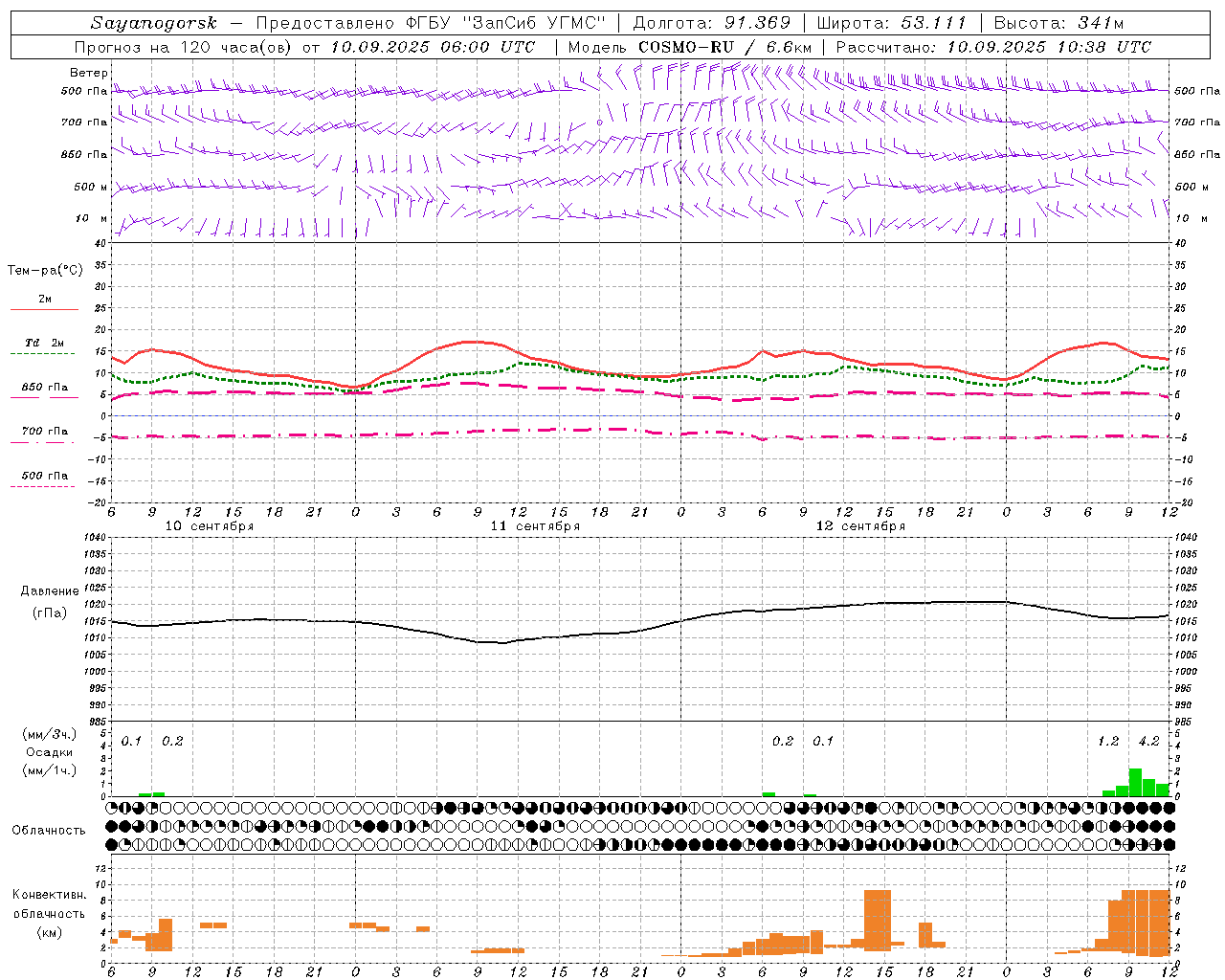This screenshot has width=1225, height=980.
Task: Select the '2м' temperature legend label
Action: (x=45, y=299)
